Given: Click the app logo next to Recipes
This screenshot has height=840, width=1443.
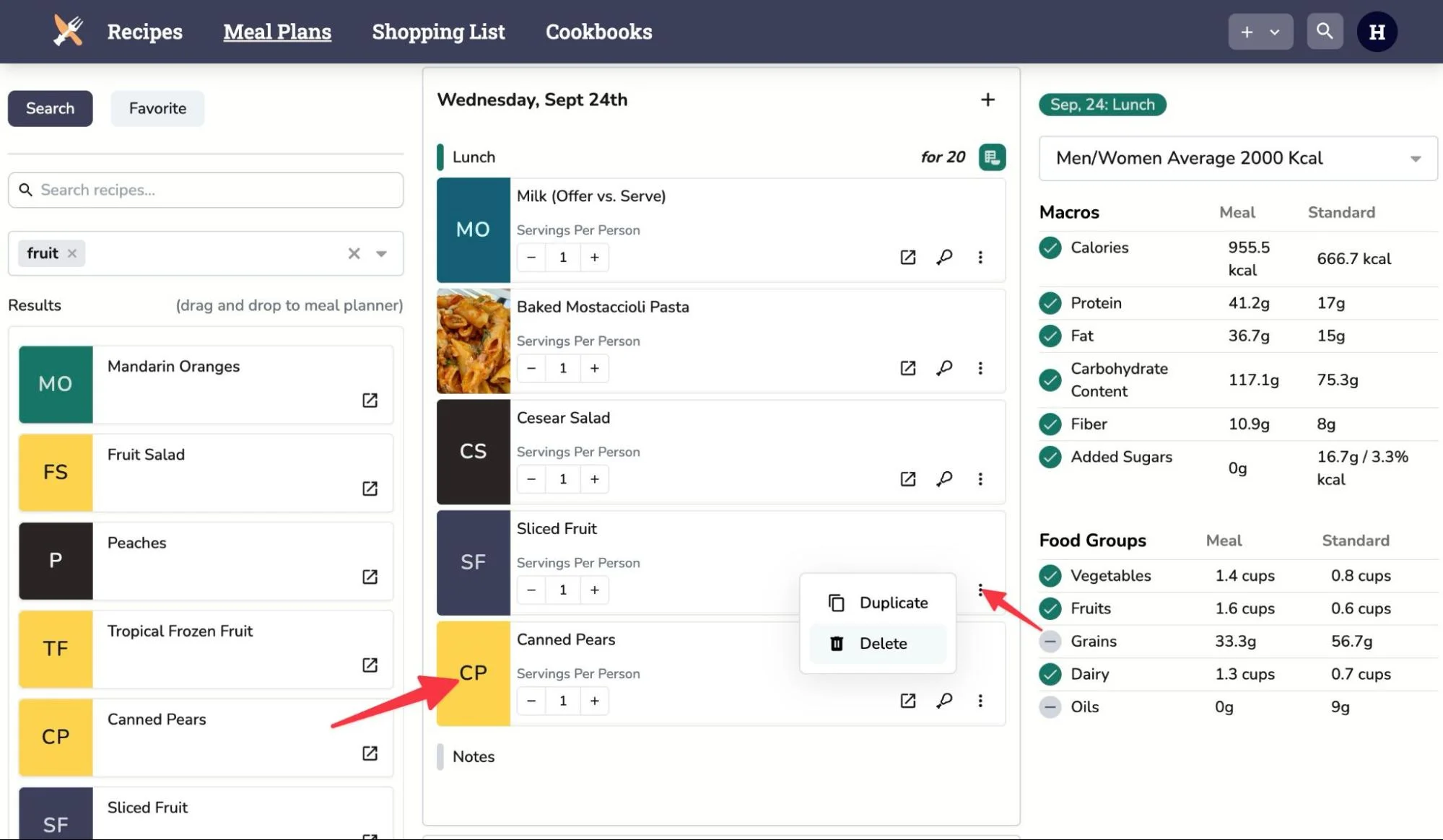Looking at the screenshot, I should pyautogui.click(x=69, y=32).
